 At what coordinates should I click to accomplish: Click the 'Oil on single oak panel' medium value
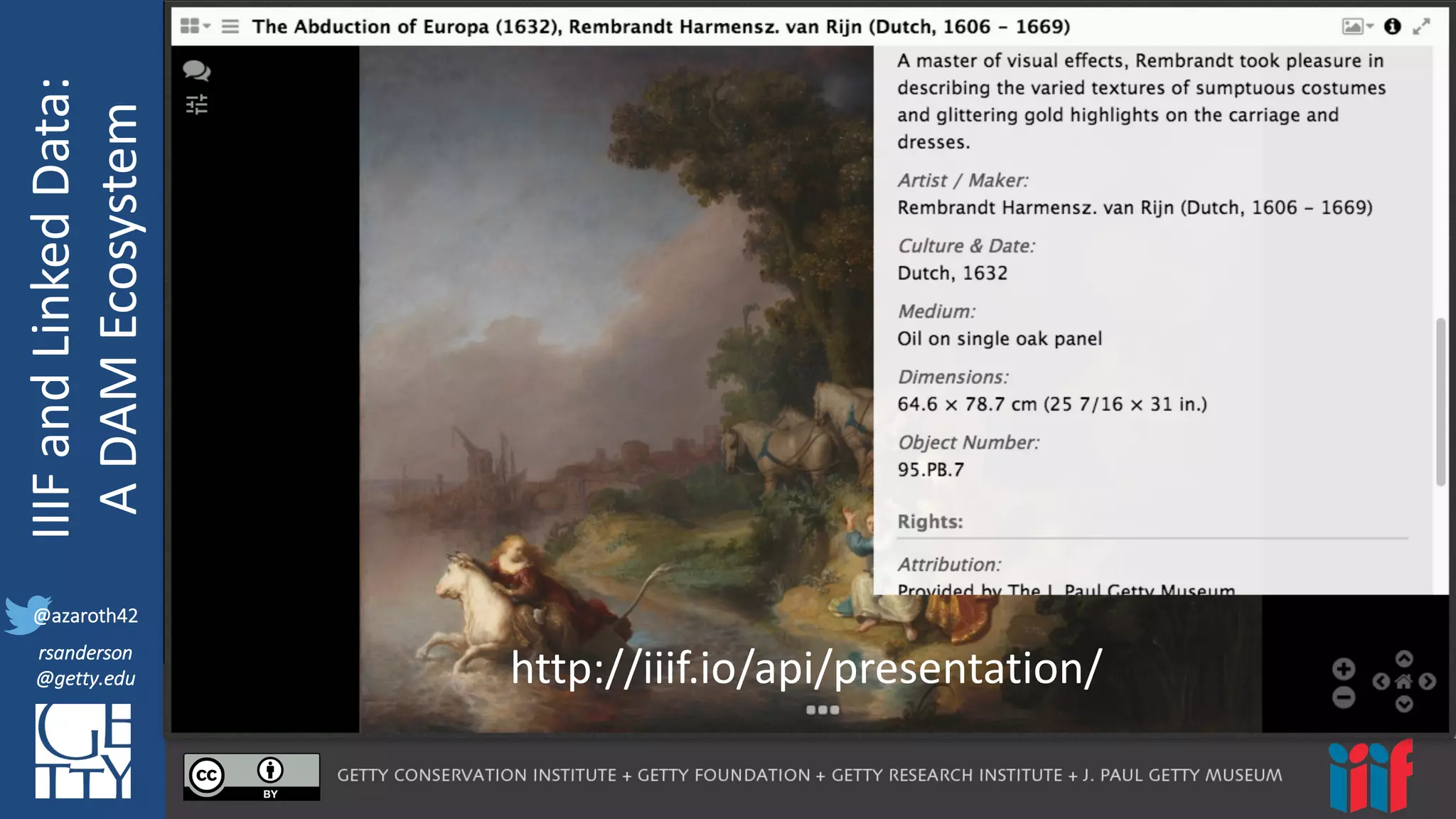coord(1000,338)
